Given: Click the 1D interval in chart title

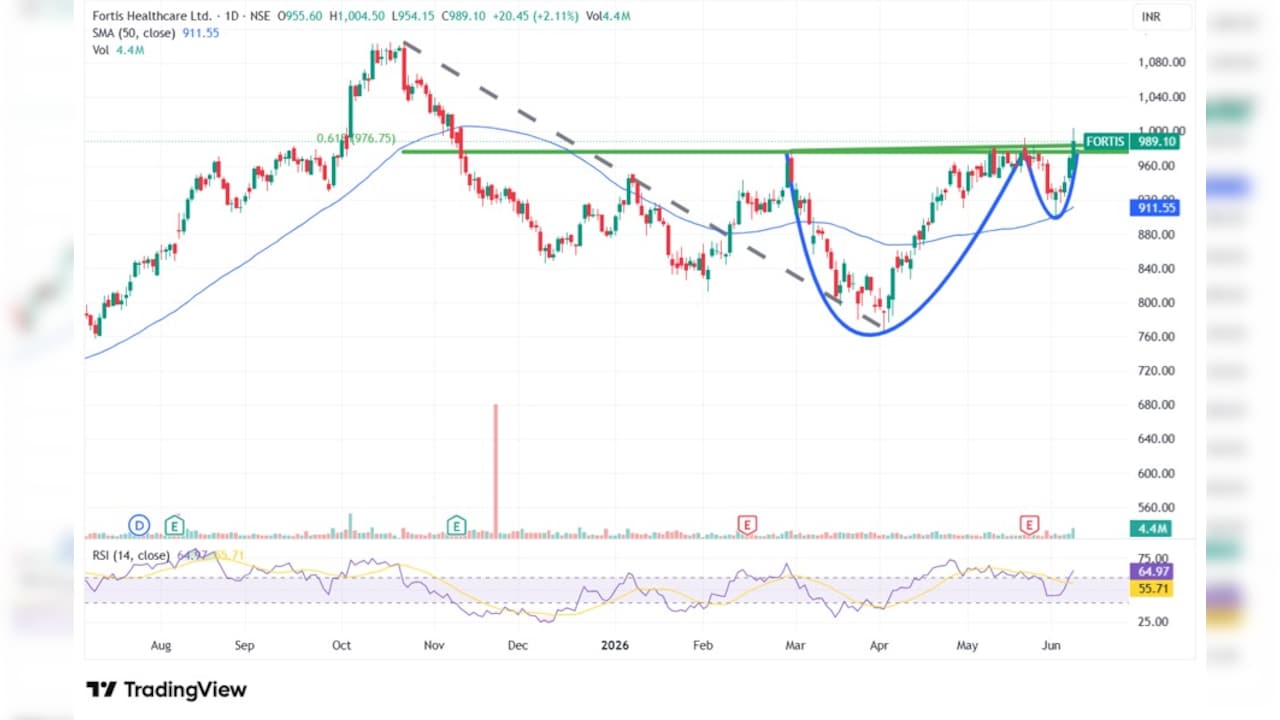Looking at the screenshot, I should (227, 17).
